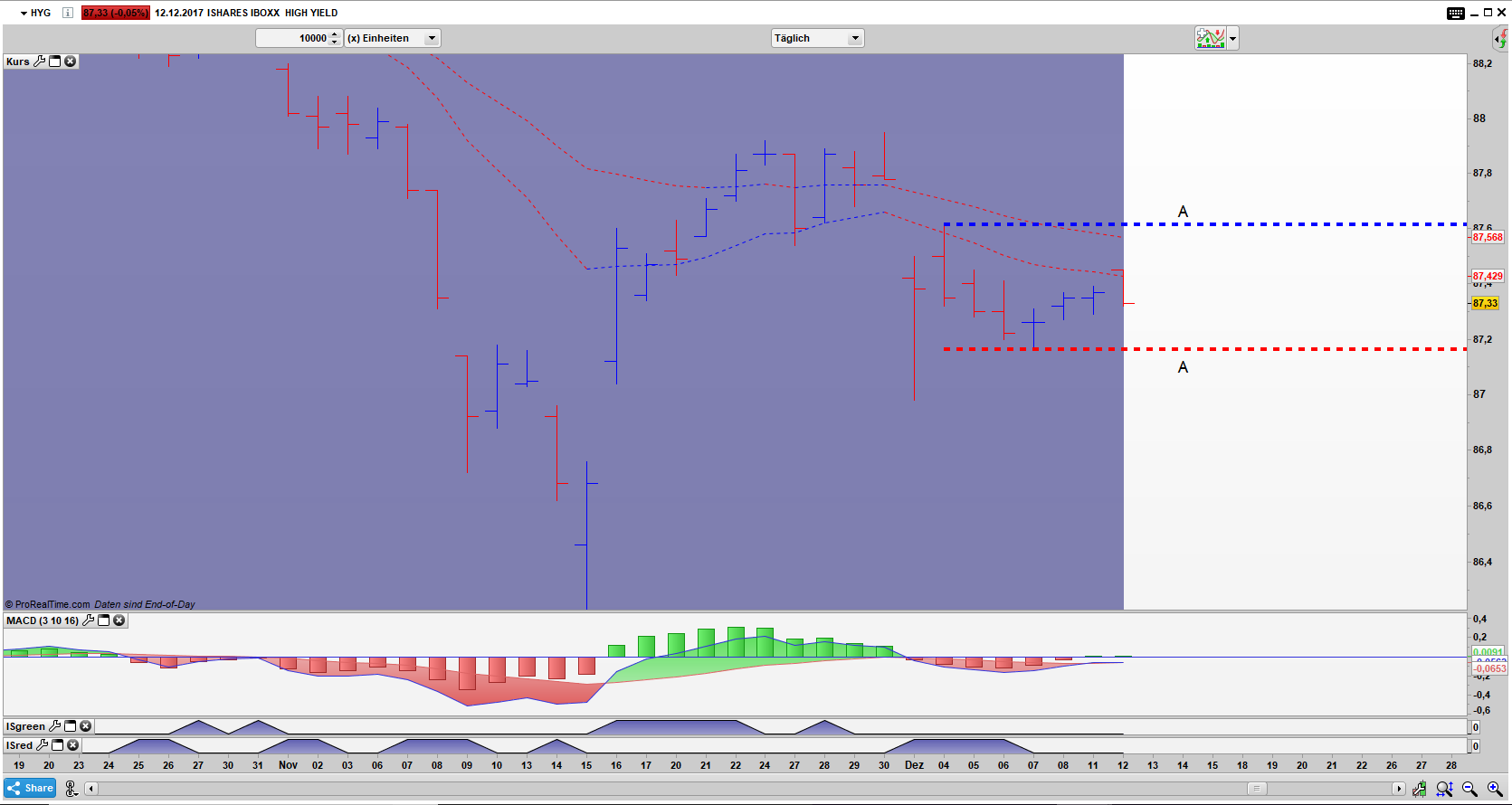Screen dimensions: 1512x805
Task: Toggle the MACD panel window maximize
Action: 103,620
